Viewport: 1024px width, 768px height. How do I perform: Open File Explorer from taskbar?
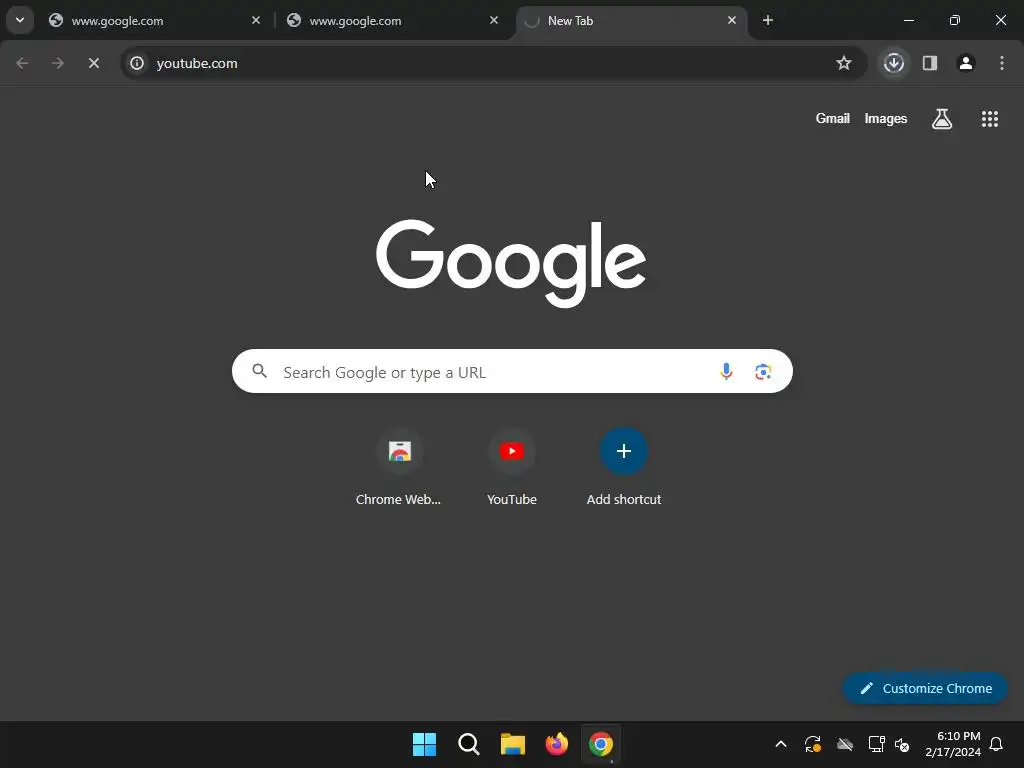coord(513,744)
